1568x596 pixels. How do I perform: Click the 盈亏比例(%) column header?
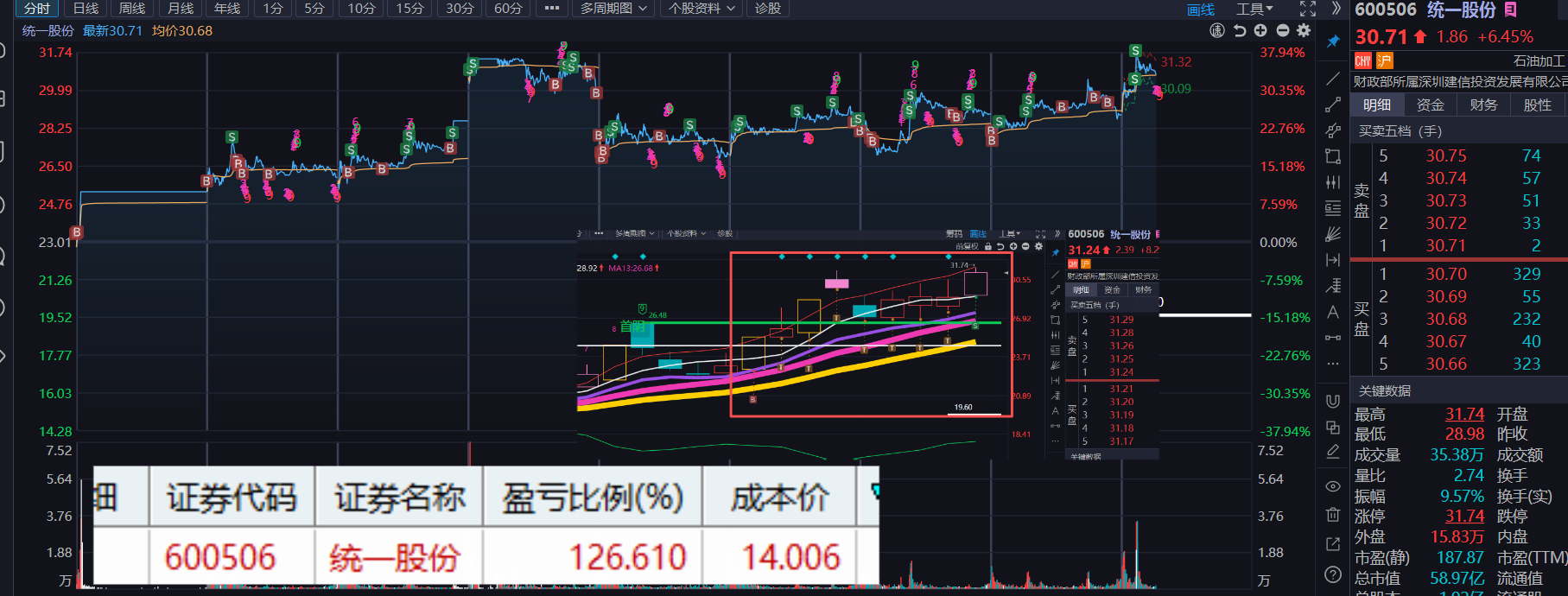(593, 498)
